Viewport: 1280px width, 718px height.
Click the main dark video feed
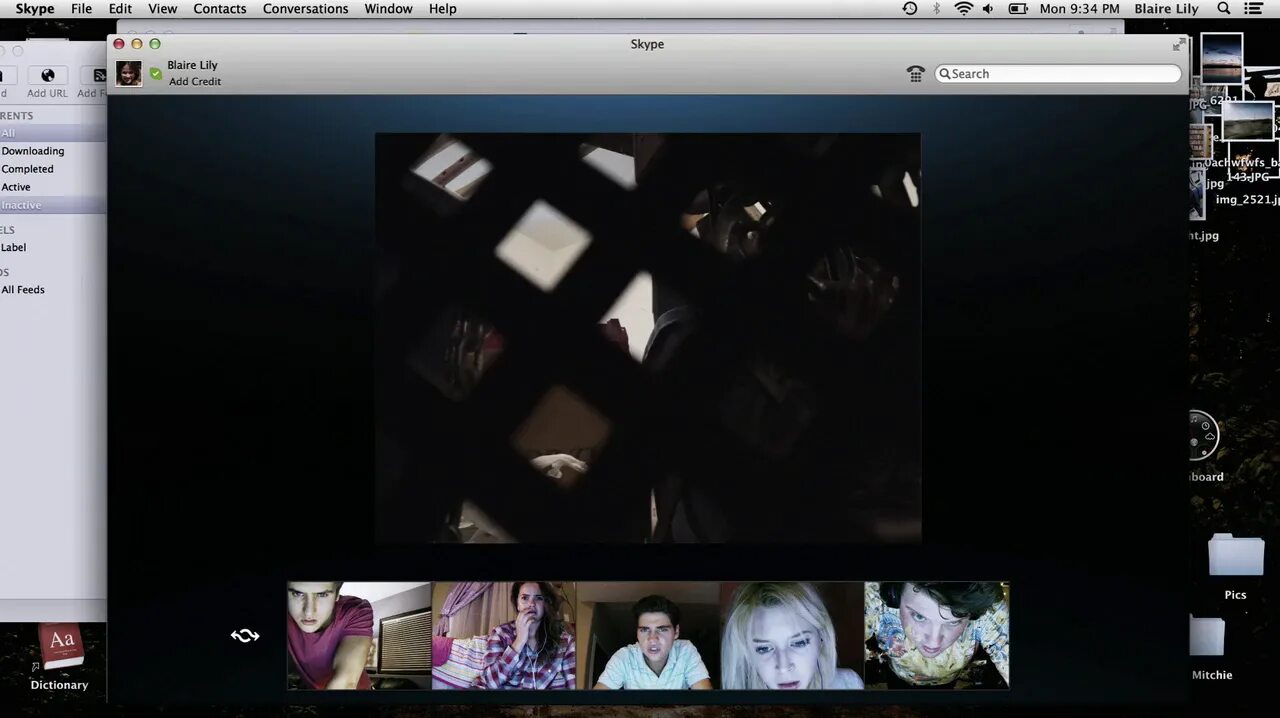point(648,338)
